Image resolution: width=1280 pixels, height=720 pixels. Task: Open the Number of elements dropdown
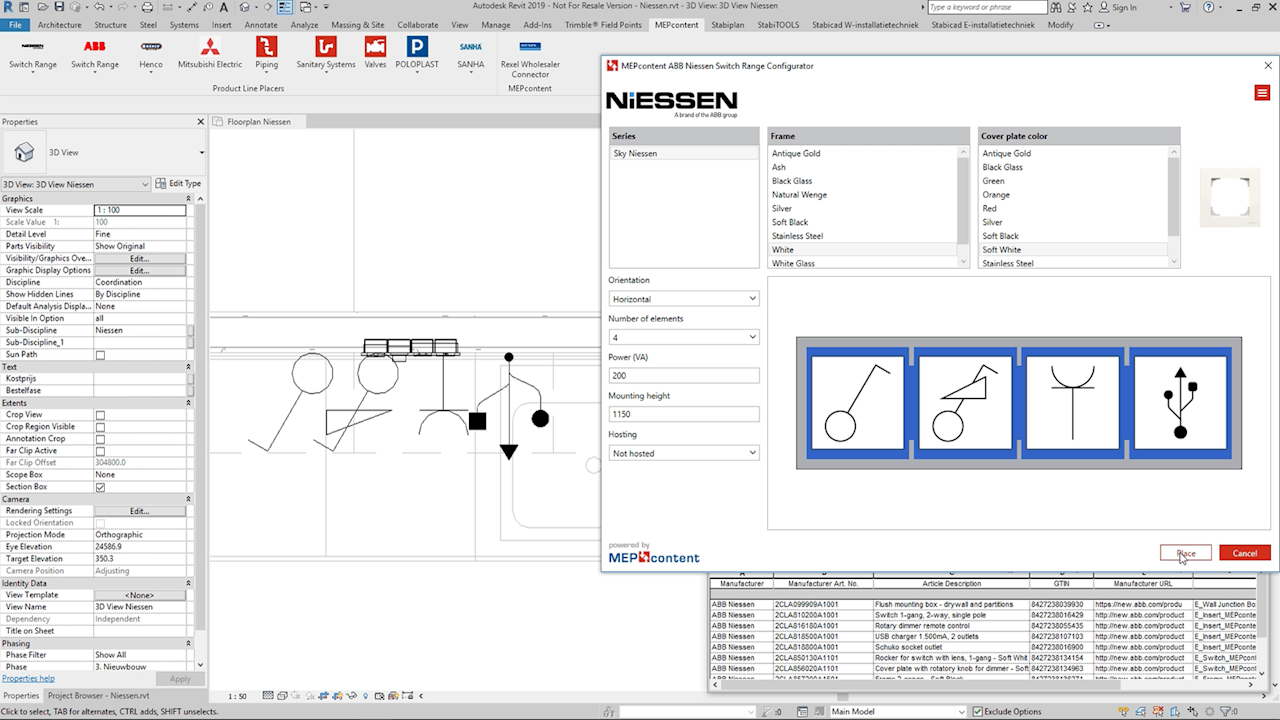click(684, 337)
